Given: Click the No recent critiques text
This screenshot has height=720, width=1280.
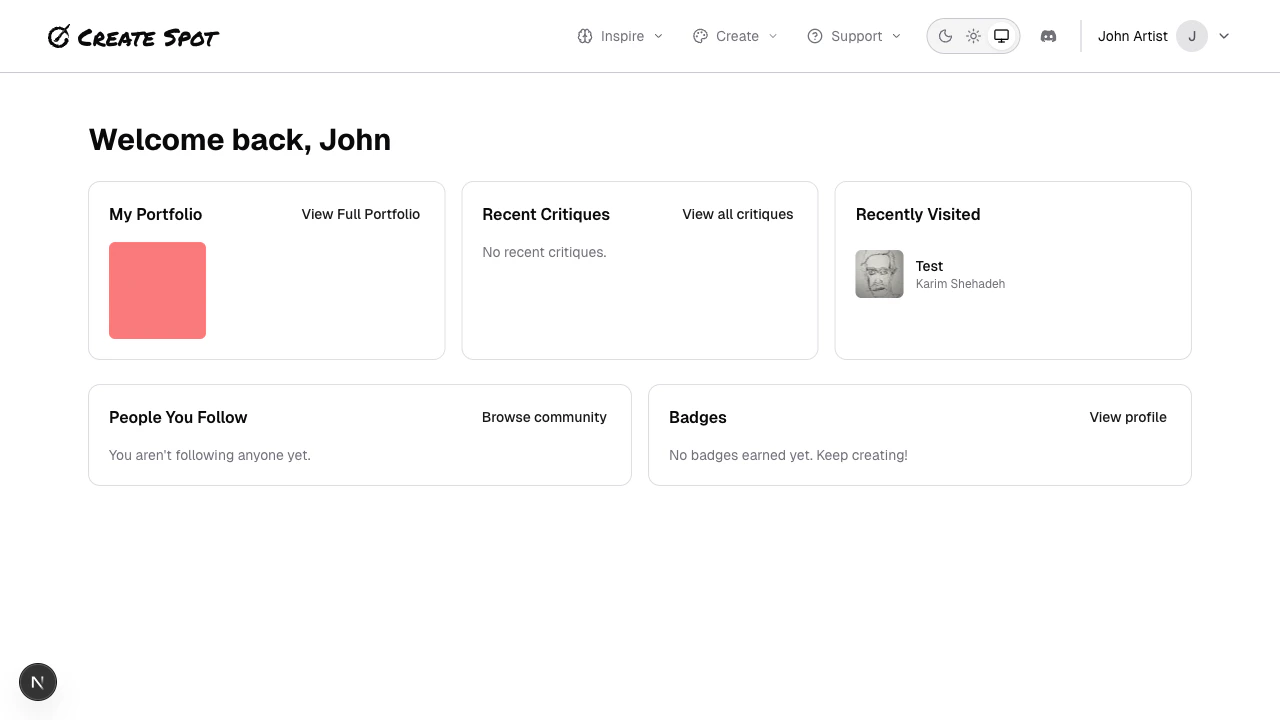Looking at the screenshot, I should [544, 252].
